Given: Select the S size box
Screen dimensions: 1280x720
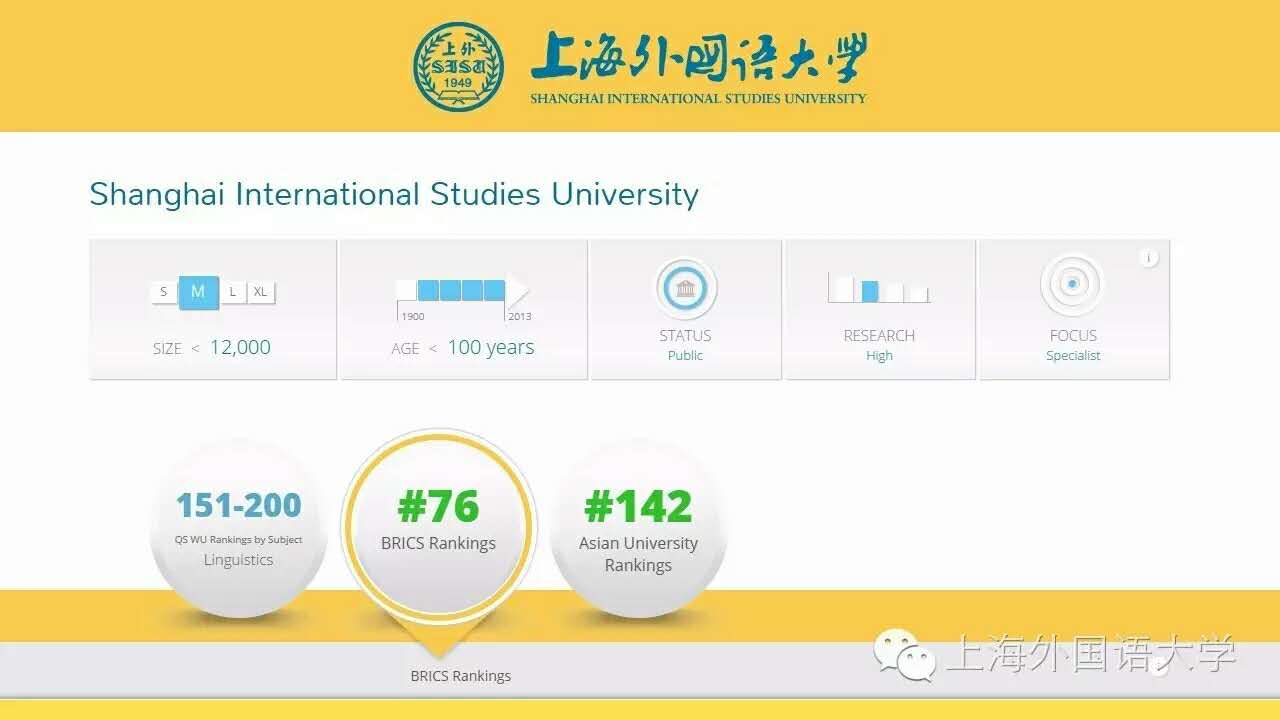Looking at the screenshot, I should click(164, 292).
